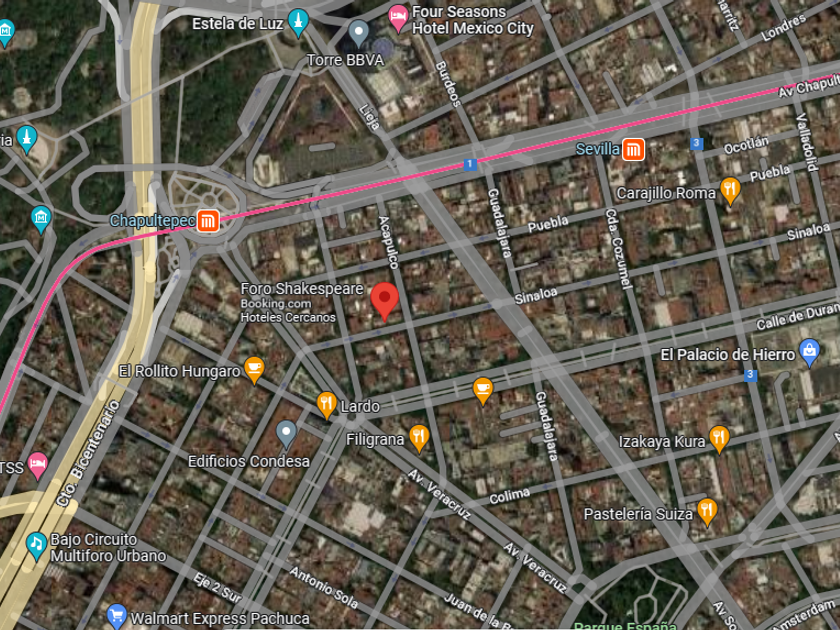The width and height of the screenshot is (840, 630).
Task: Open the Torre BBVA gray place pin
Action: pos(358,33)
